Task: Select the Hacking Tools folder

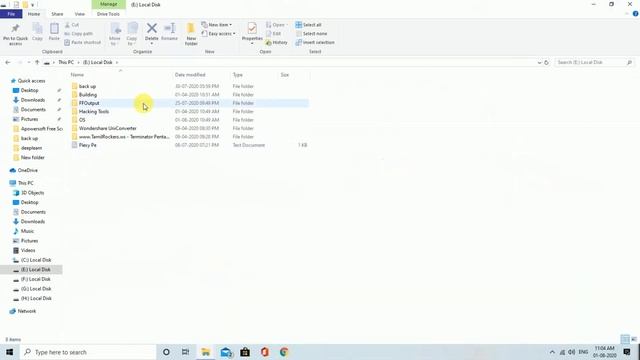Action: point(94,111)
